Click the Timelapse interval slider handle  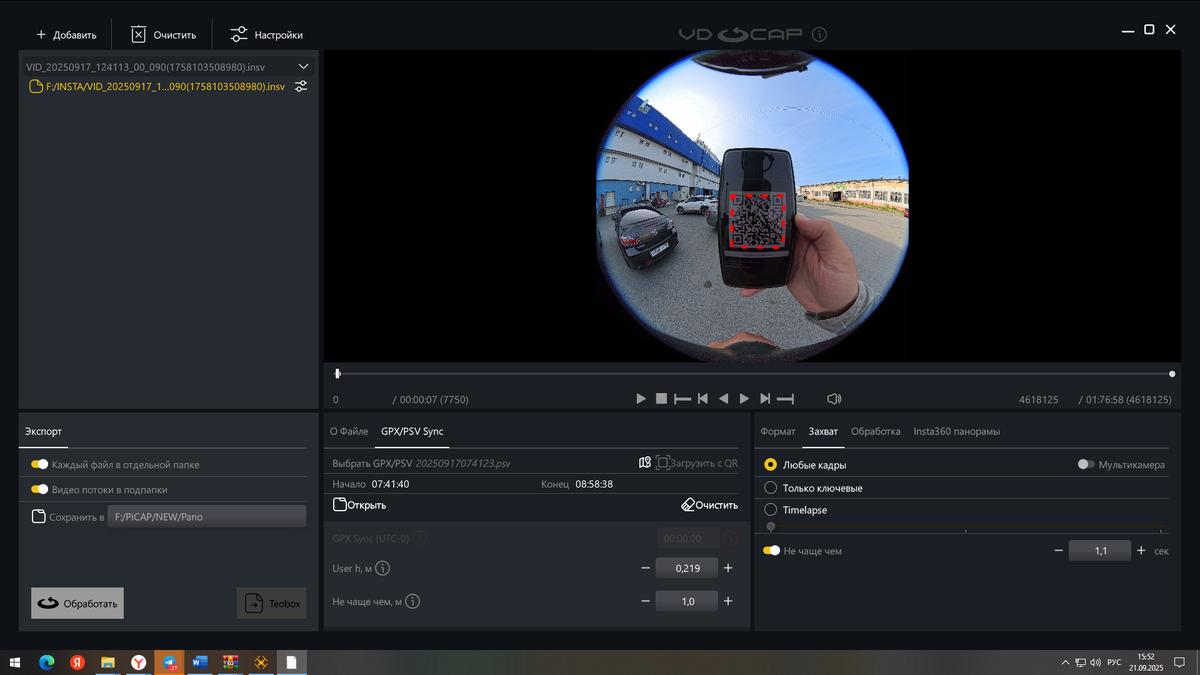pos(770,527)
